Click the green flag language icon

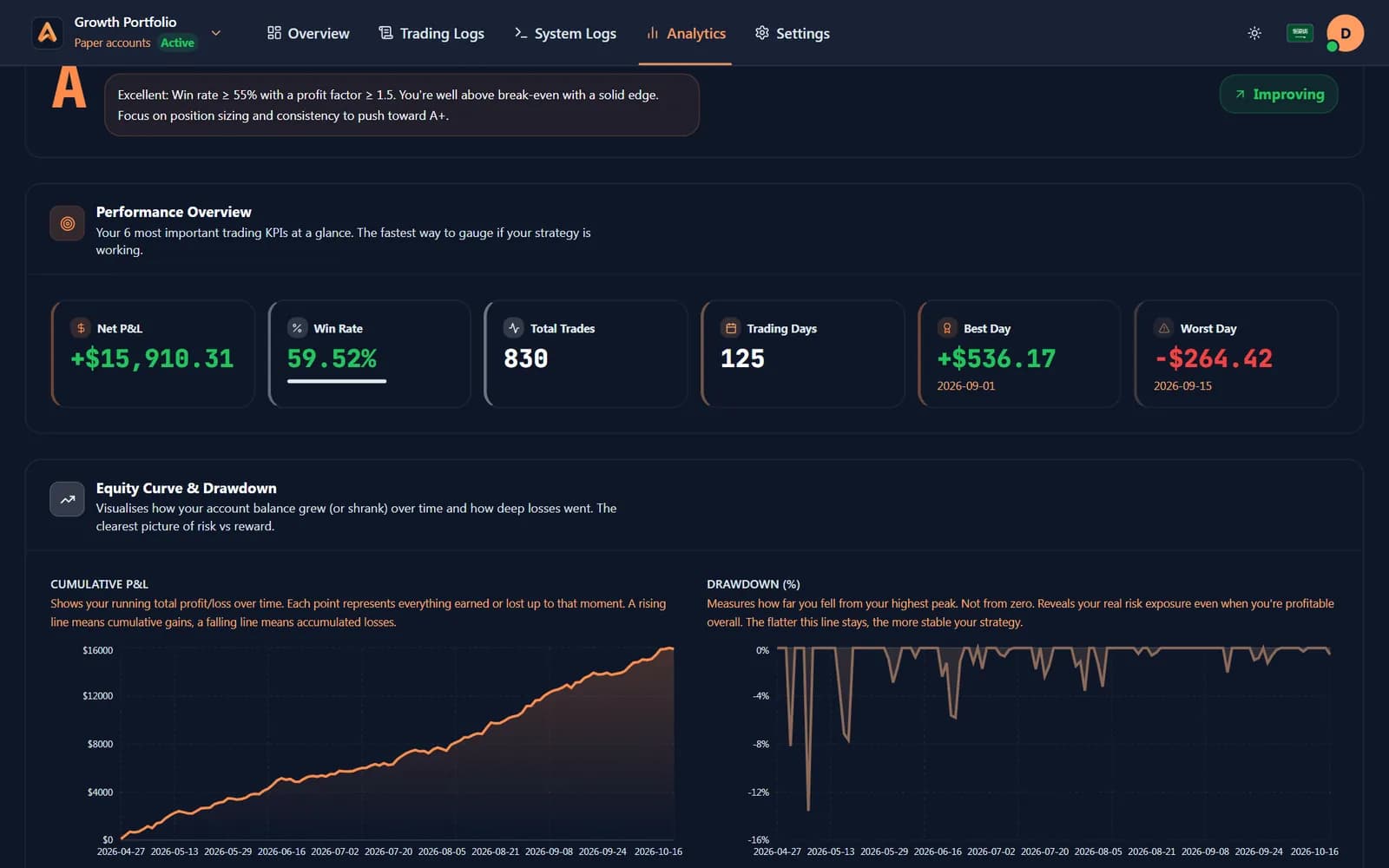click(x=1300, y=33)
